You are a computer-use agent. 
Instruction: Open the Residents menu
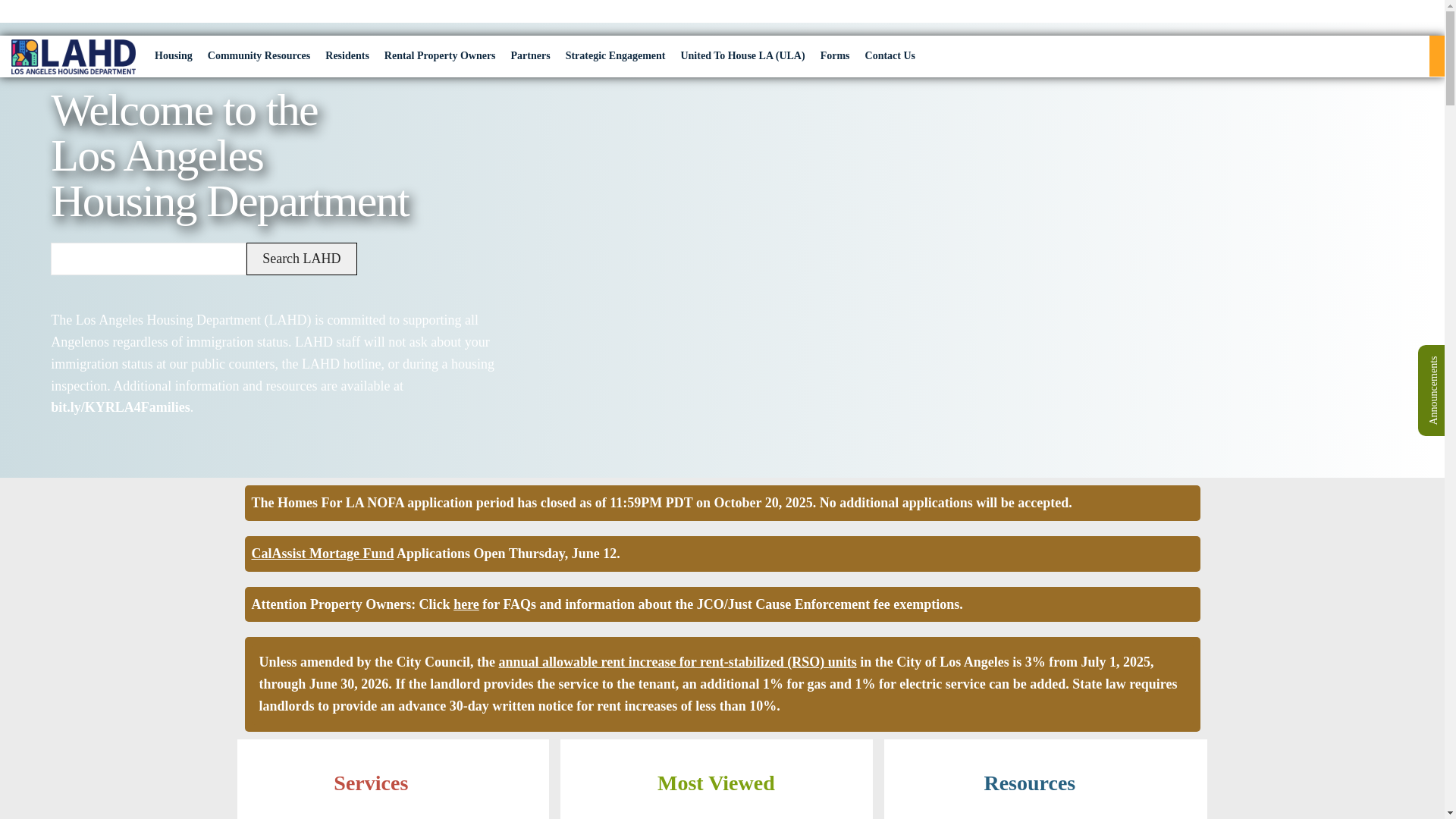click(347, 56)
